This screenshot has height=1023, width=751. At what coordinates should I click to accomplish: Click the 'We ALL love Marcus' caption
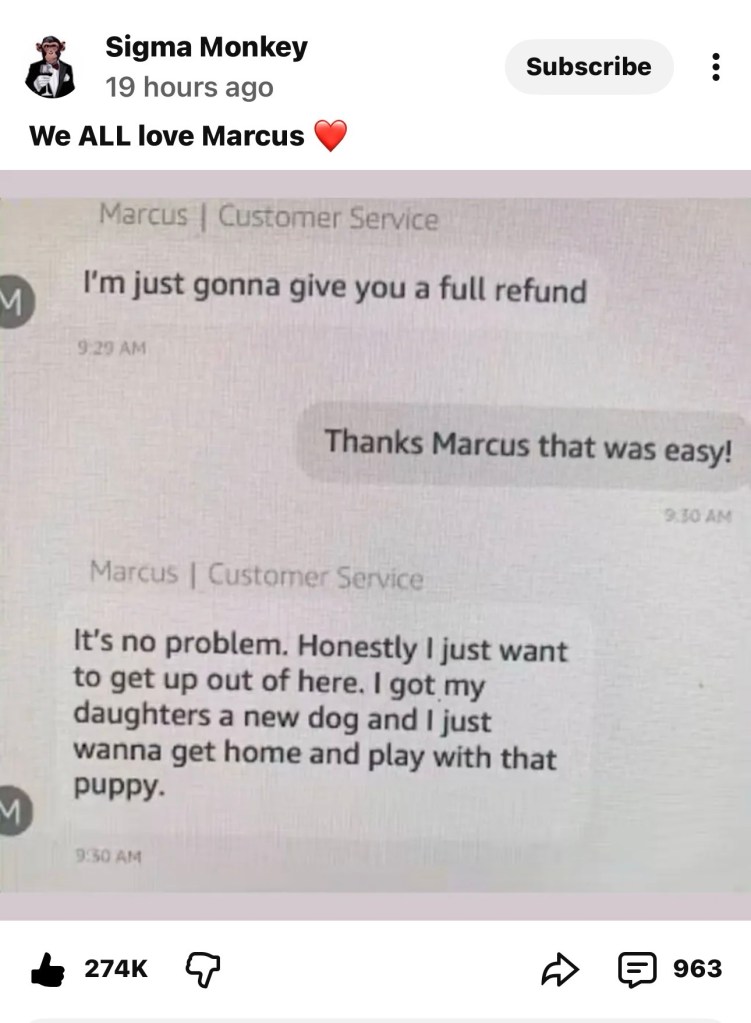[x=166, y=136]
